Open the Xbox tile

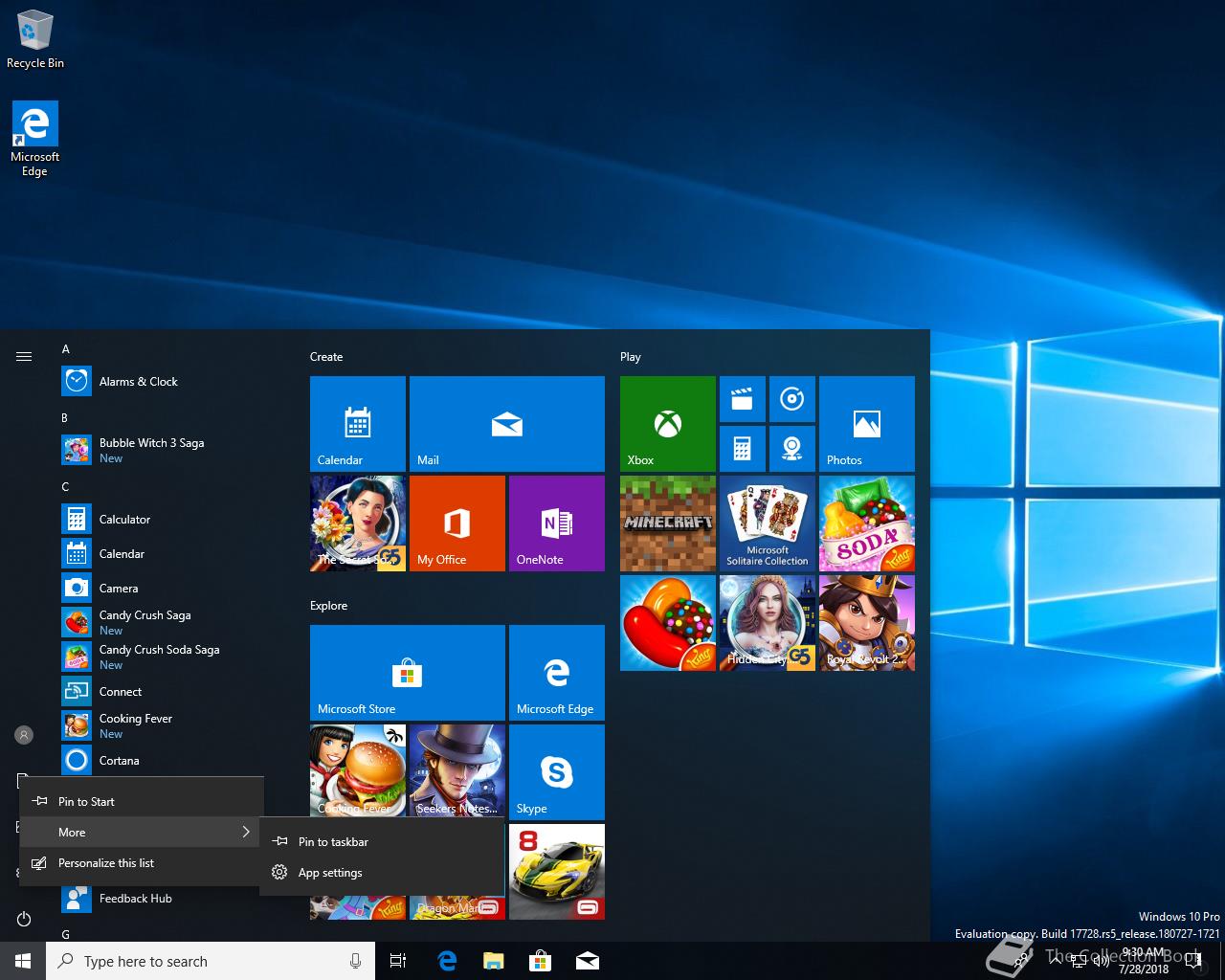pos(668,424)
